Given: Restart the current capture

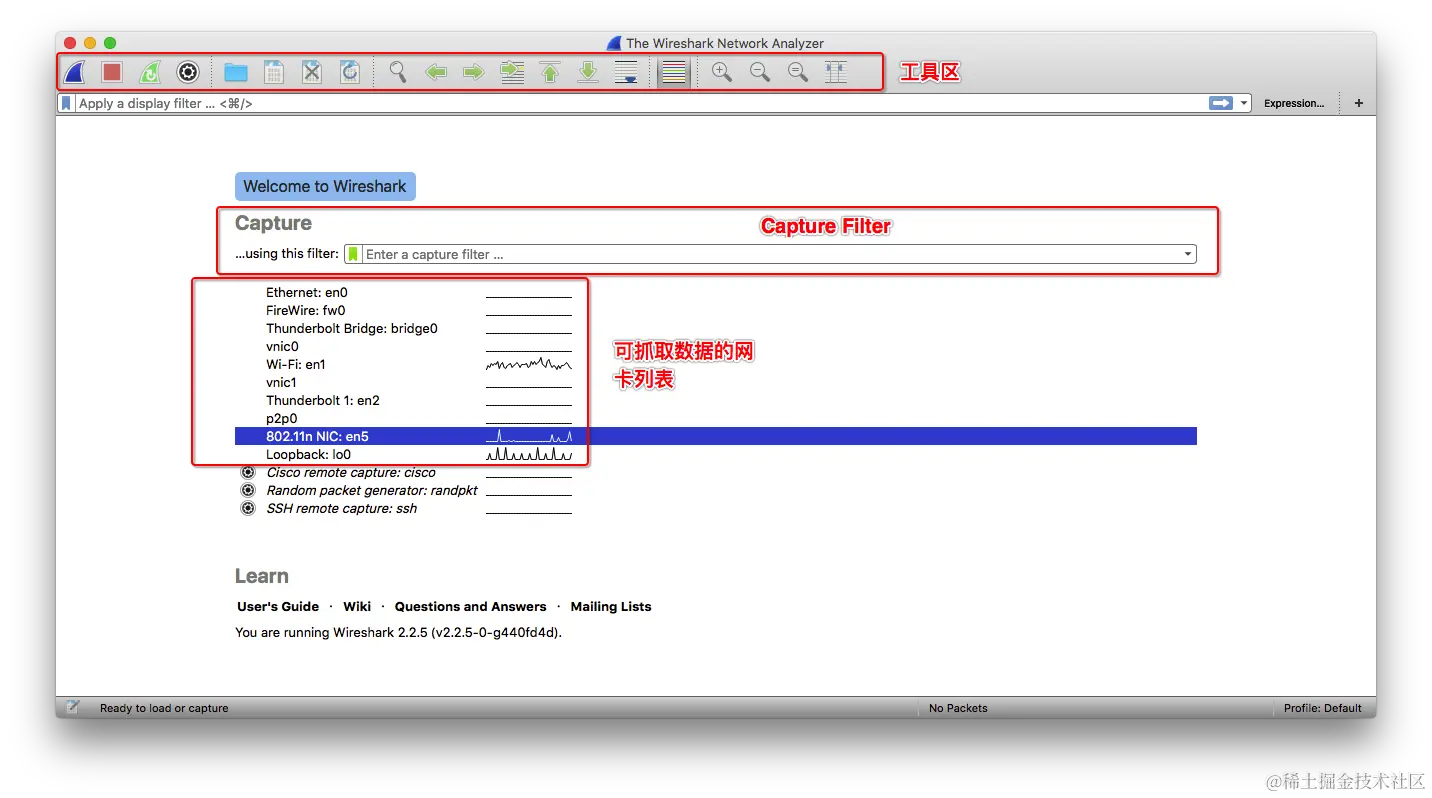Looking at the screenshot, I should point(150,72).
